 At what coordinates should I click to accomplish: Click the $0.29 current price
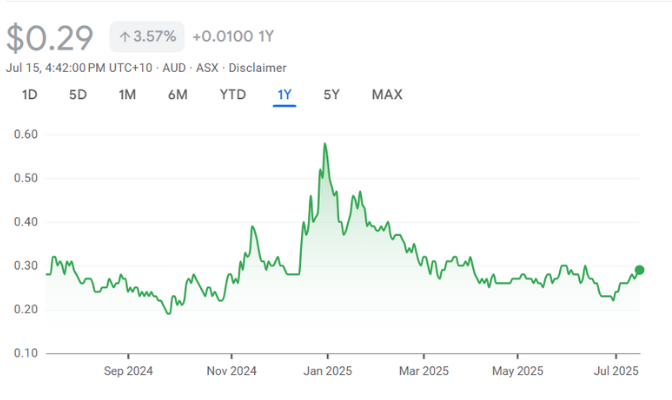tap(50, 37)
